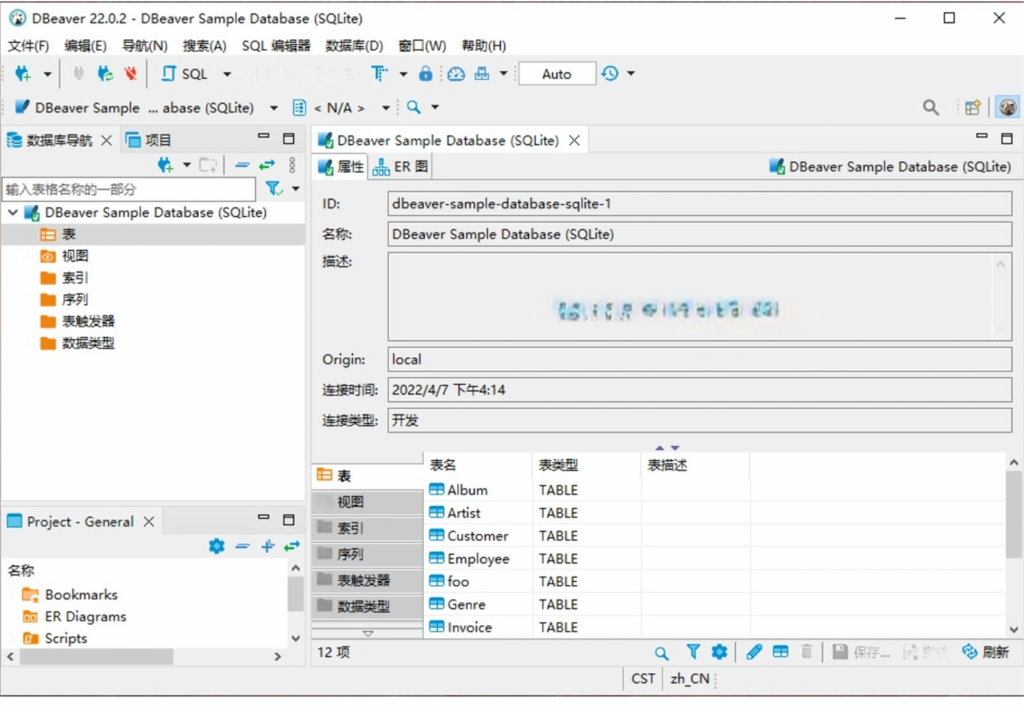Screen dimensions: 1024x708
Task: Click the table name filter input field
Action: point(128,189)
